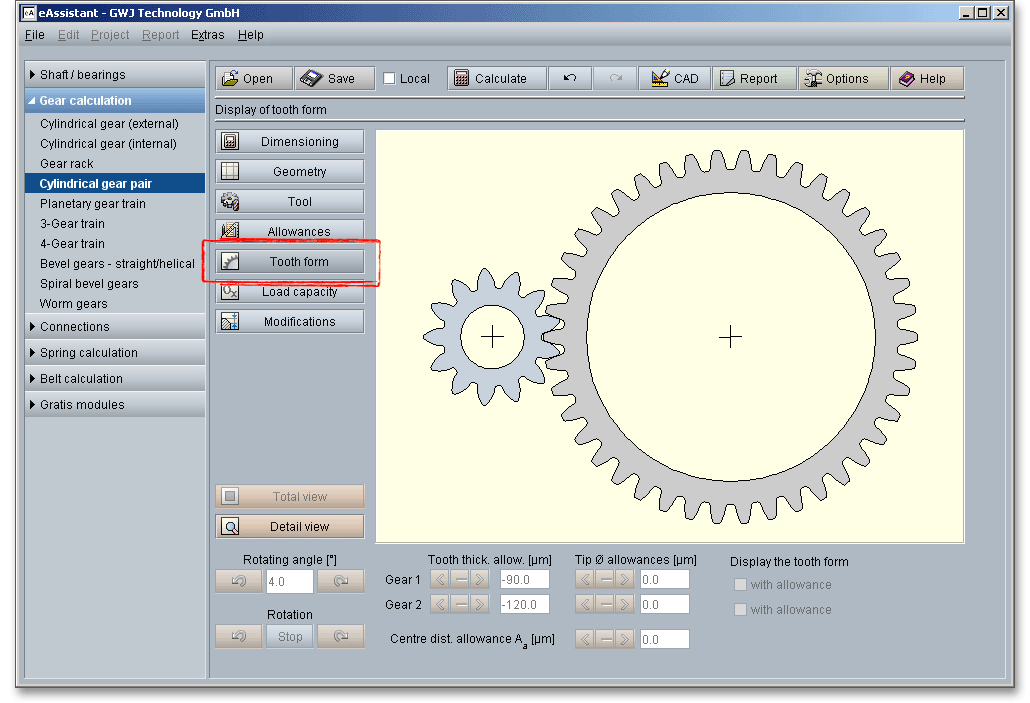
Task: Click the undo arrow button
Action: [x=570, y=79]
